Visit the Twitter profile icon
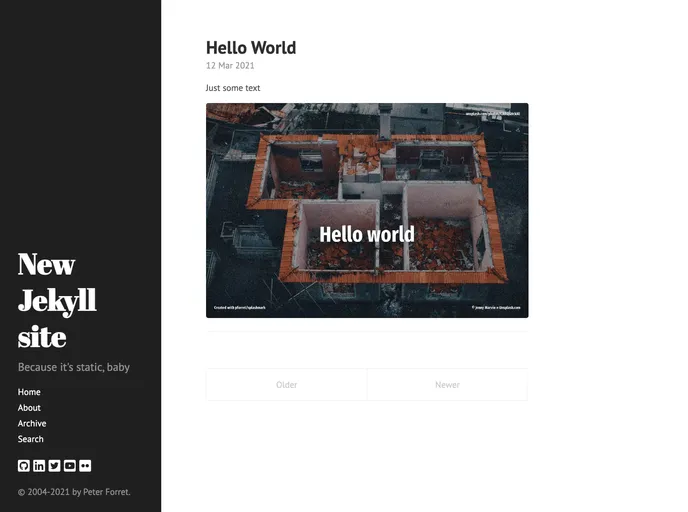Viewport: 688px width, 512px height. click(54, 466)
